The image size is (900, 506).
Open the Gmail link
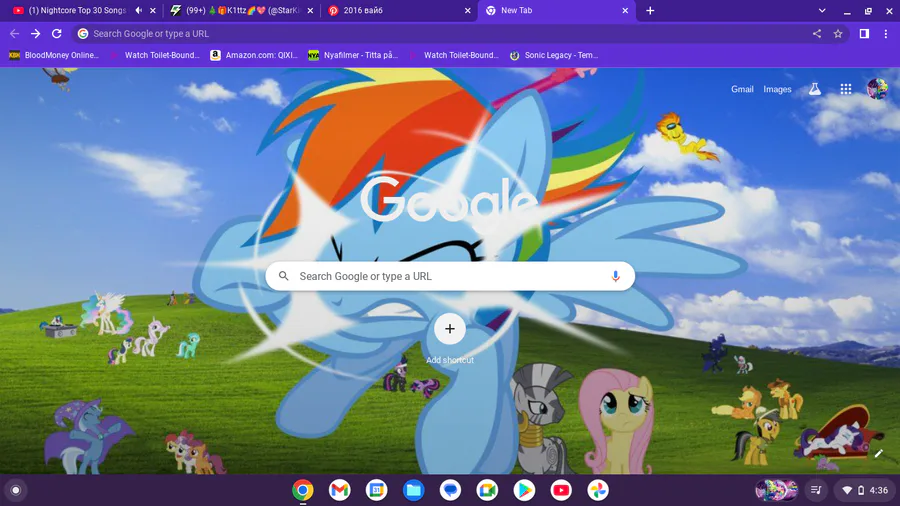(742, 89)
